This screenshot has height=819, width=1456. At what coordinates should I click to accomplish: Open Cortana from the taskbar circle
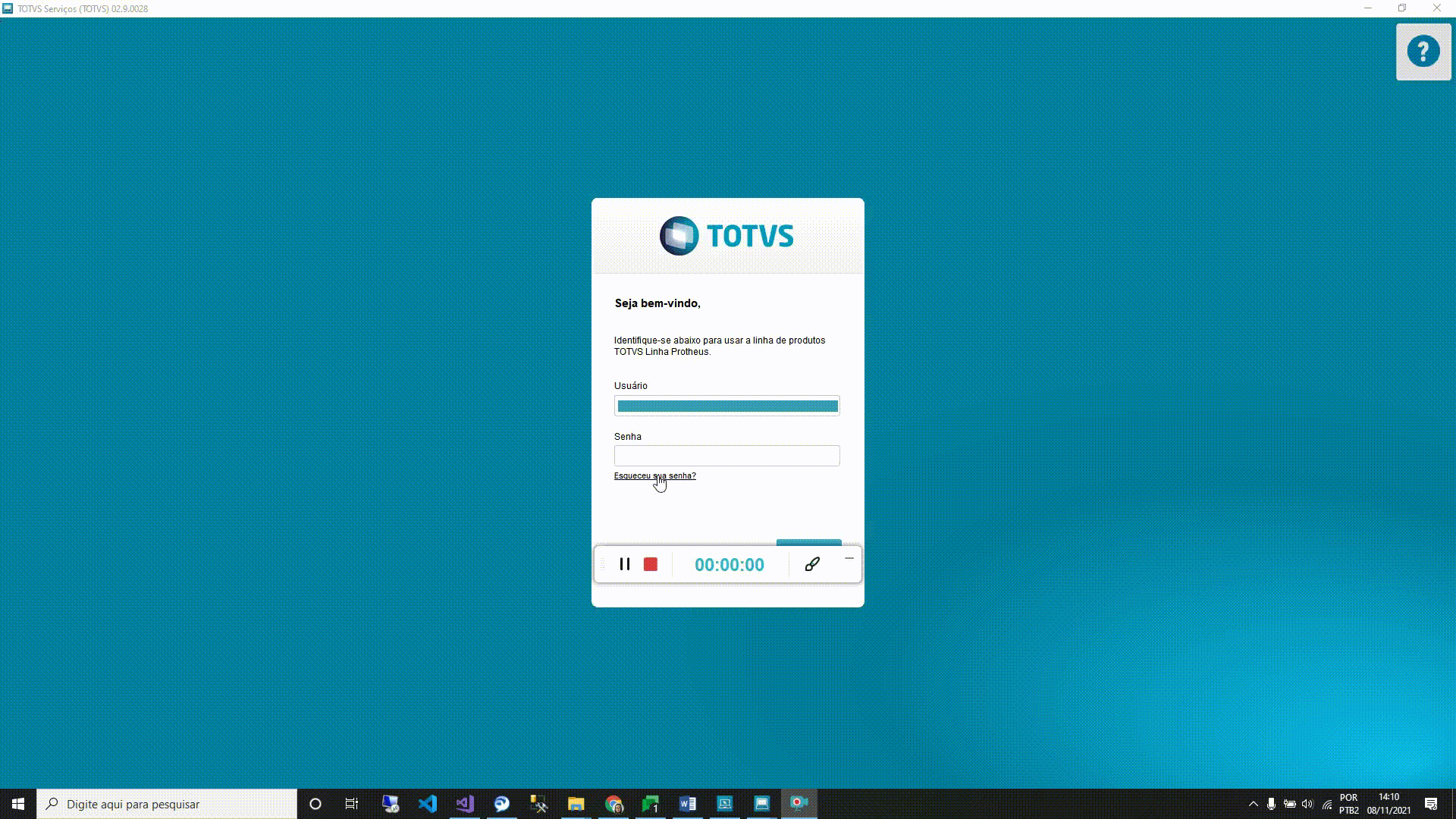(315, 804)
